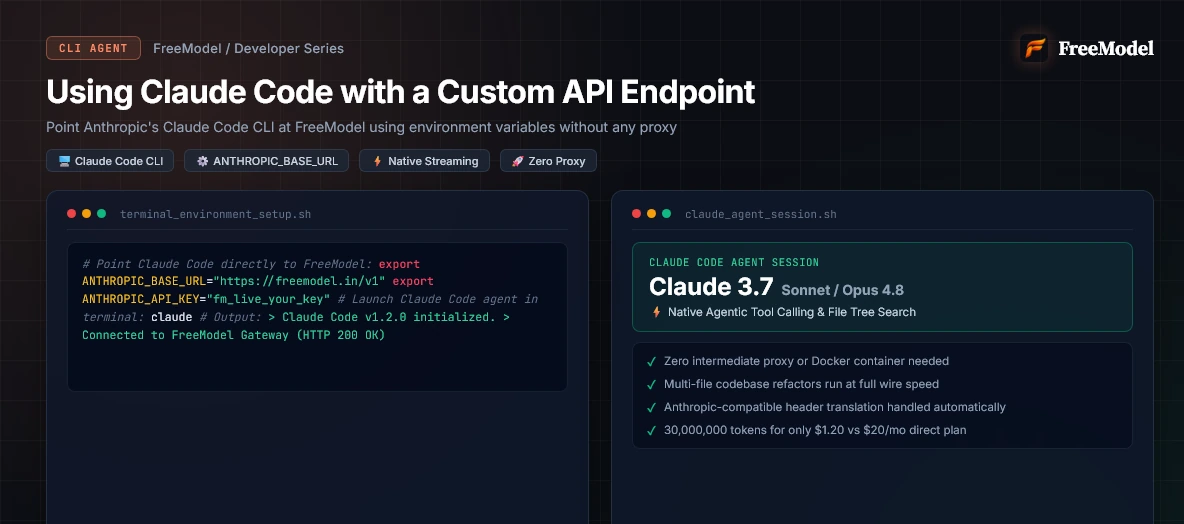This screenshot has height=524, width=1184.
Task: Click the gear icon in ANTHROPIC_BASE_URL tag
Action: coord(202,161)
